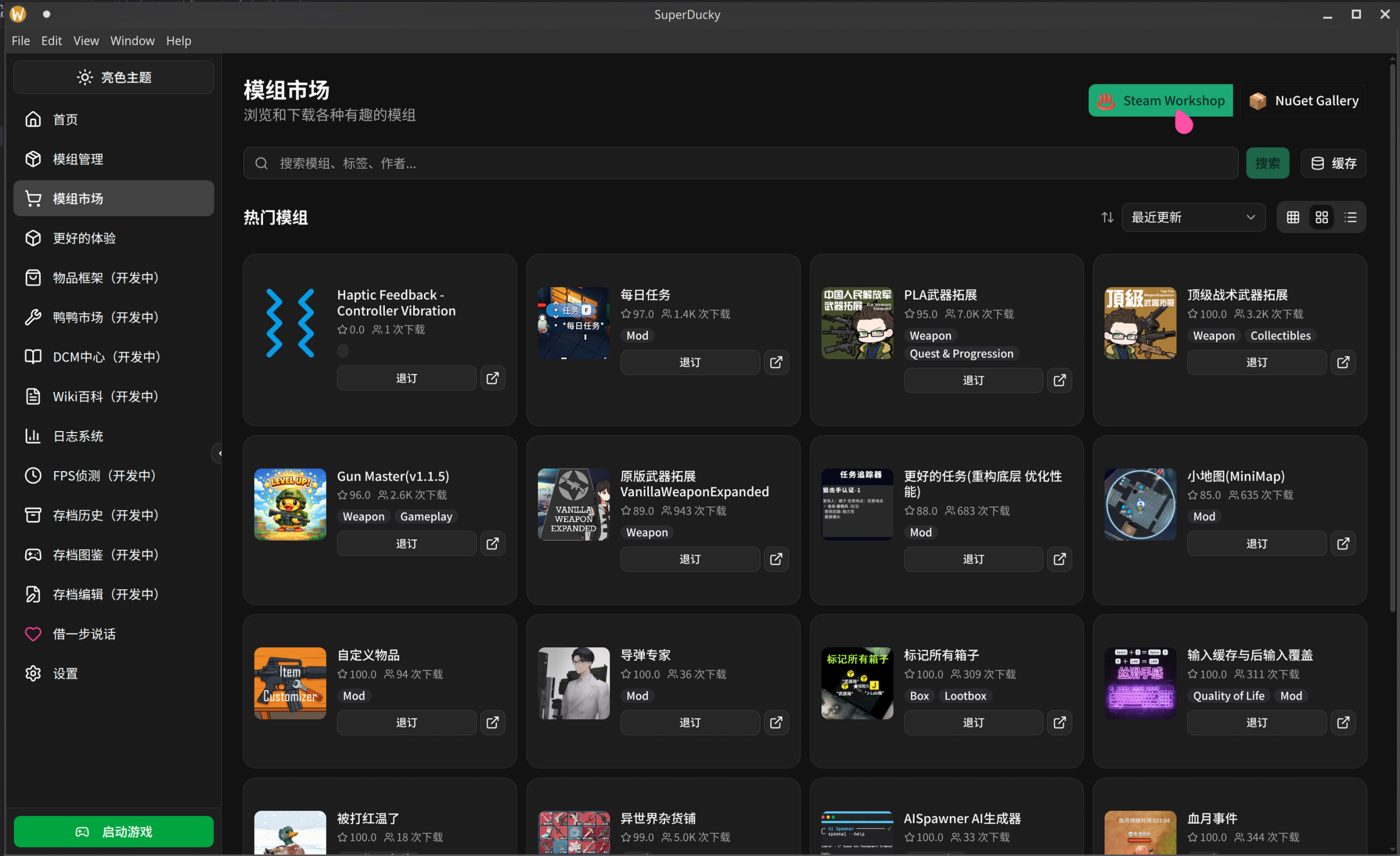This screenshot has height=856, width=1400.
Task: Click 退订 for PLA武器拓展 mod
Action: pyautogui.click(x=973, y=380)
